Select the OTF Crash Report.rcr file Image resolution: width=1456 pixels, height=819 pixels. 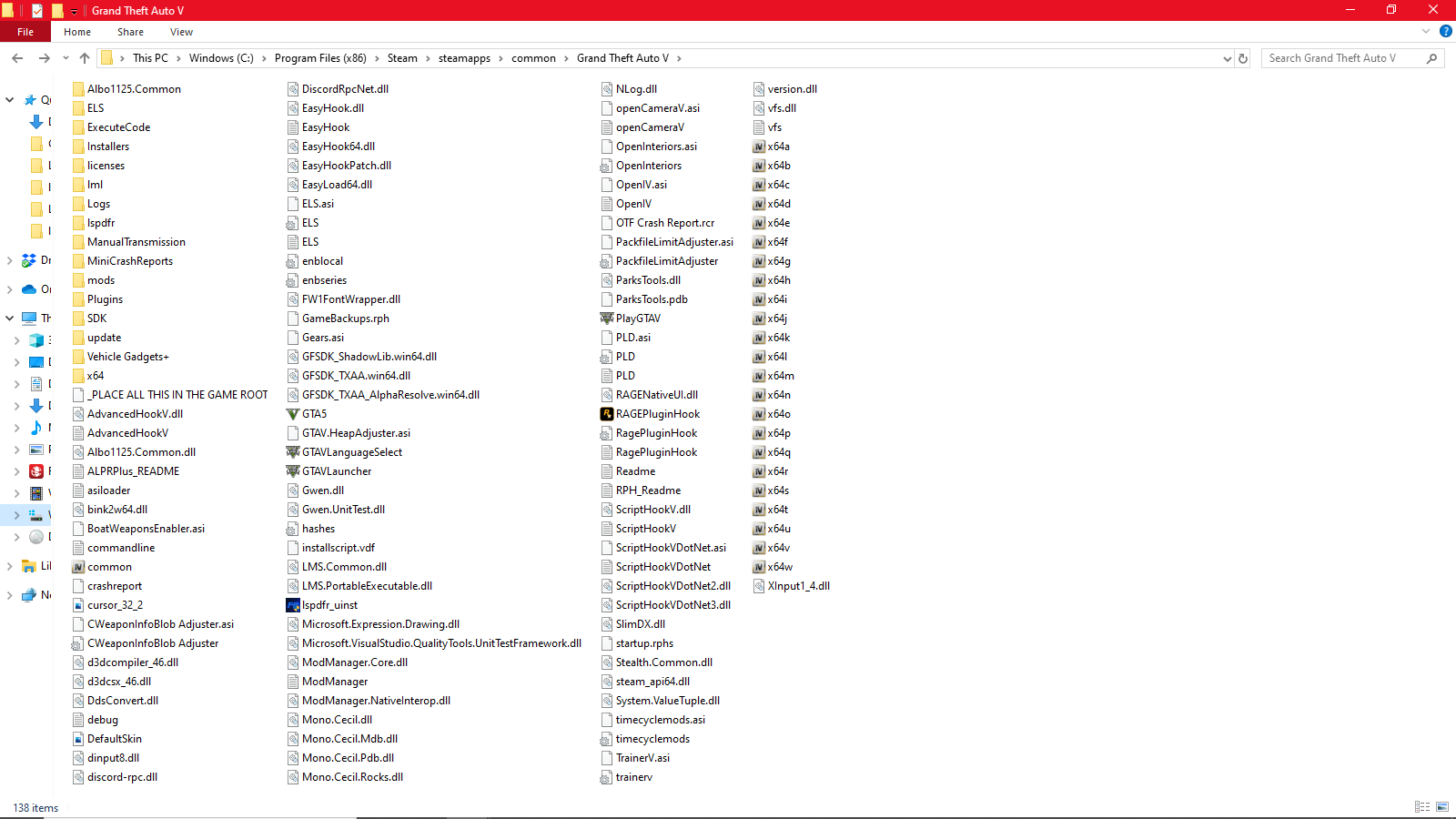pyautogui.click(x=658, y=223)
